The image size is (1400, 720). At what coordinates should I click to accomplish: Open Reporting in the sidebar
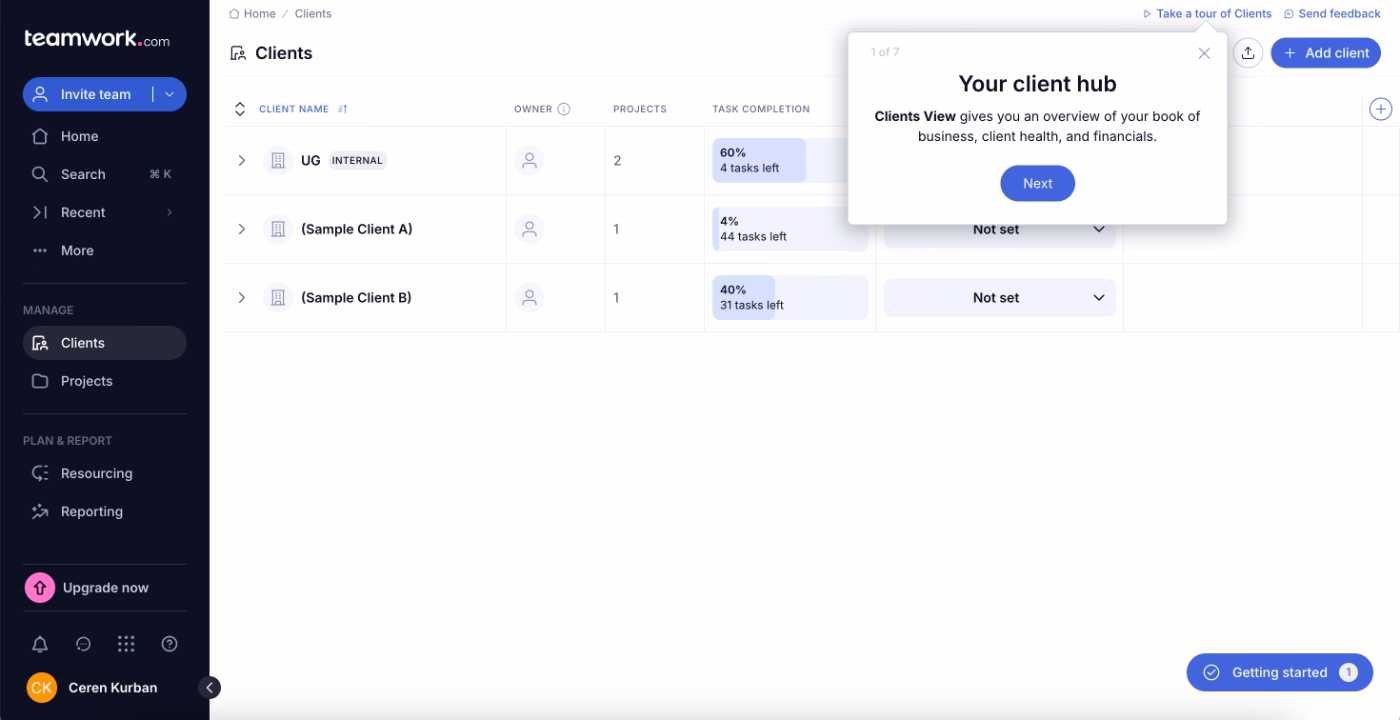(105, 511)
